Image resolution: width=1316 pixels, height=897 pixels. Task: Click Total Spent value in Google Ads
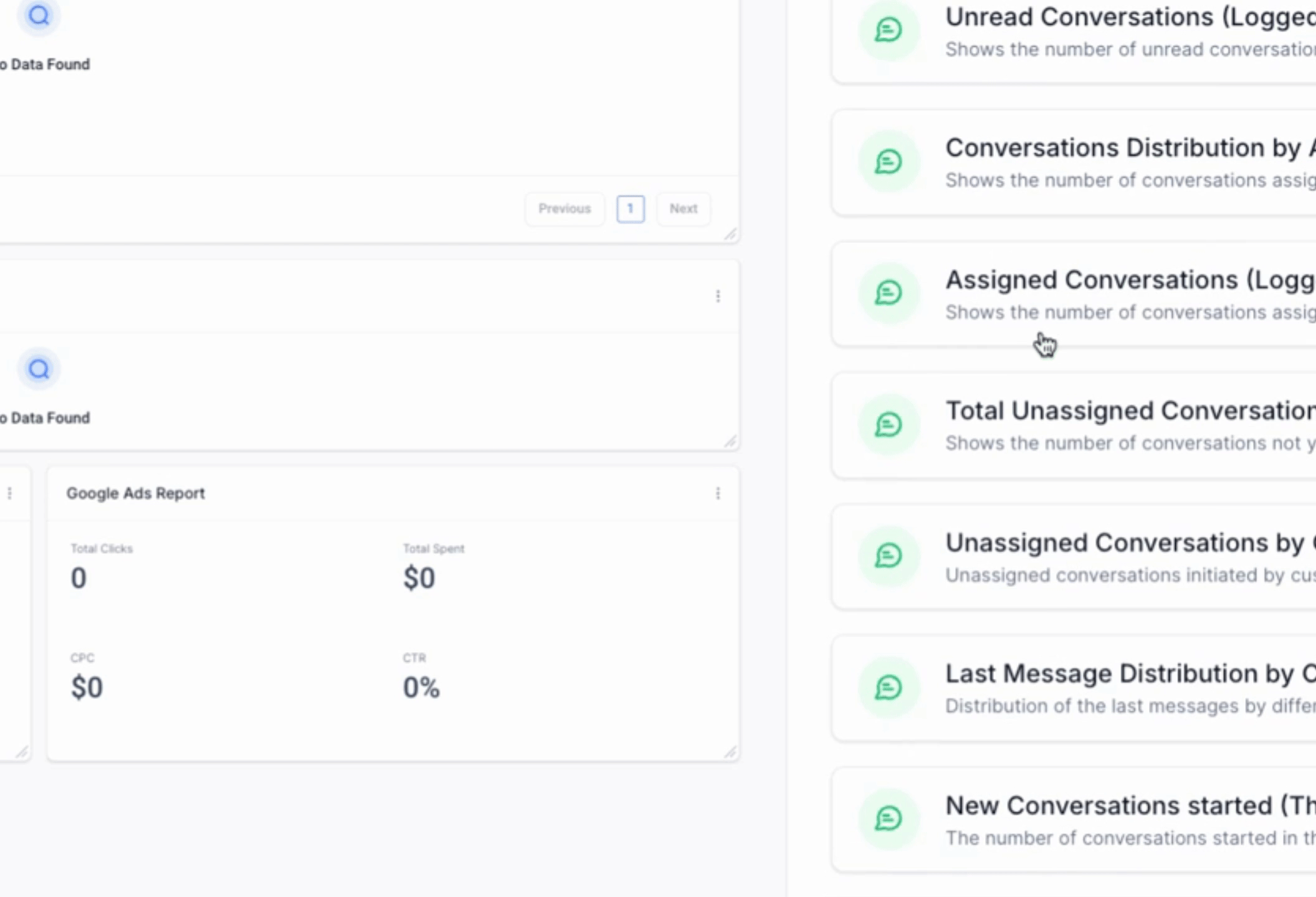(419, 578)
